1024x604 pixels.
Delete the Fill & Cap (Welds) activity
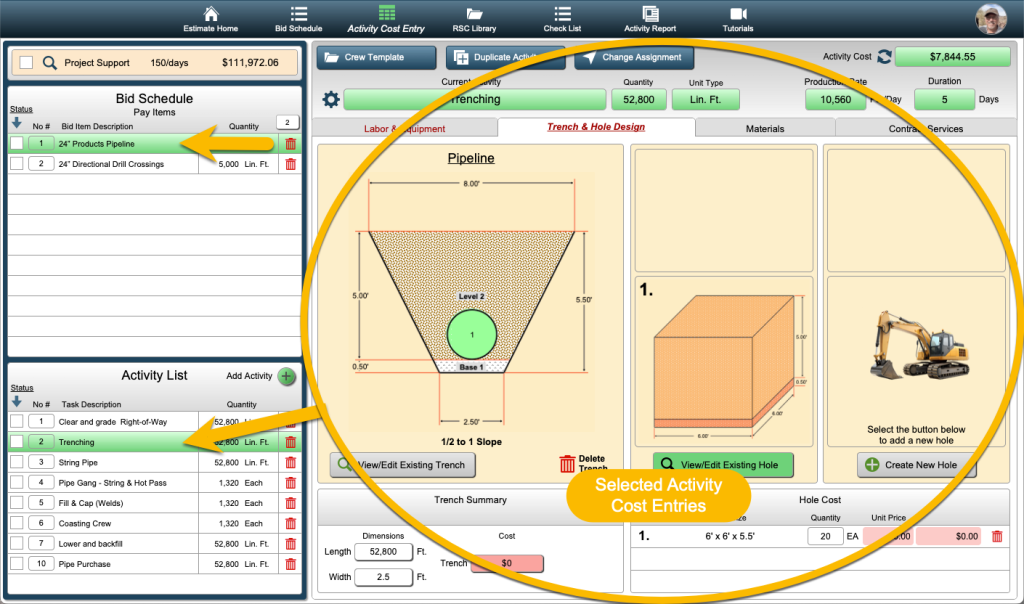click(x=291, y=503)
